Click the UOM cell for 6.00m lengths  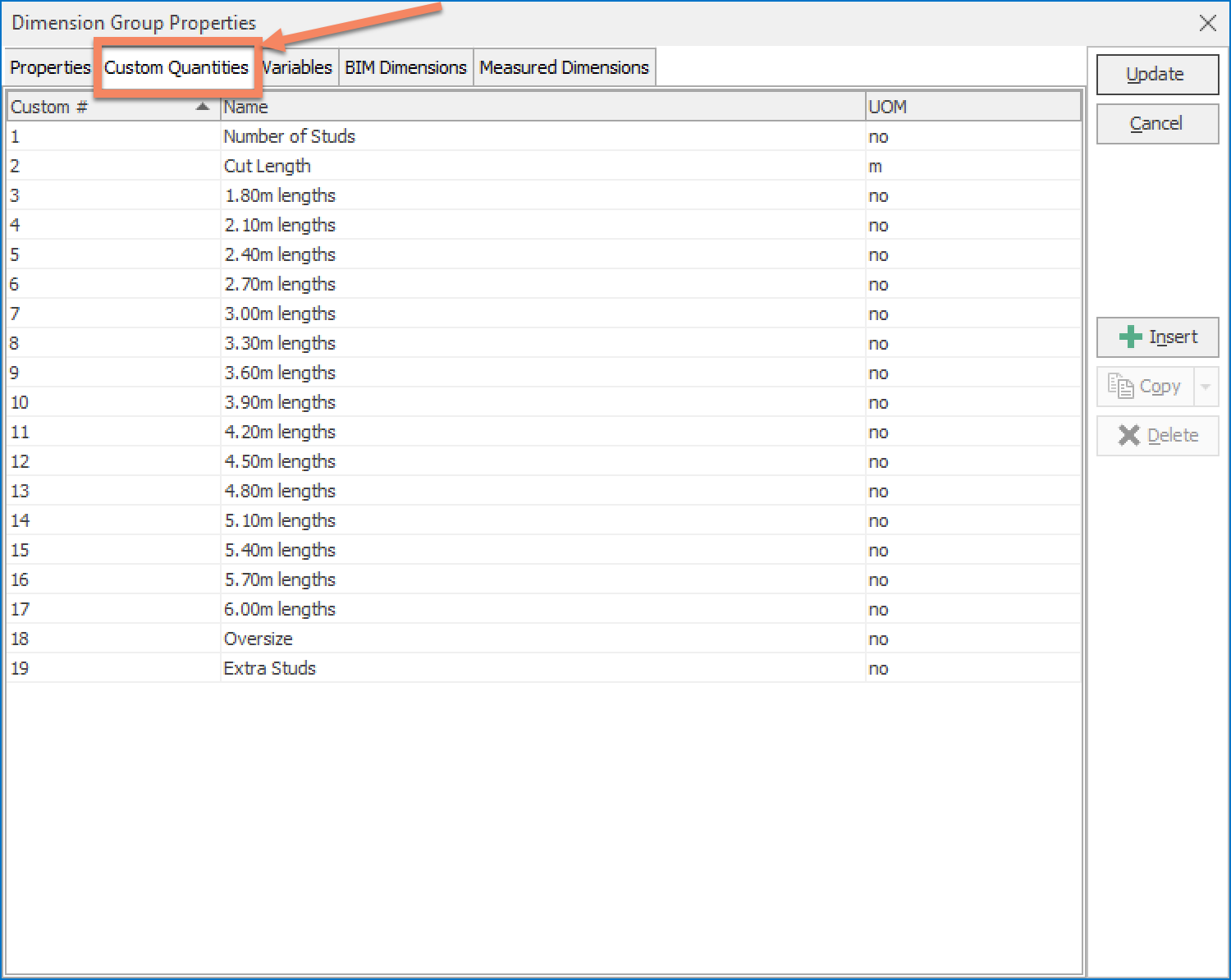(x=973, y=609)
